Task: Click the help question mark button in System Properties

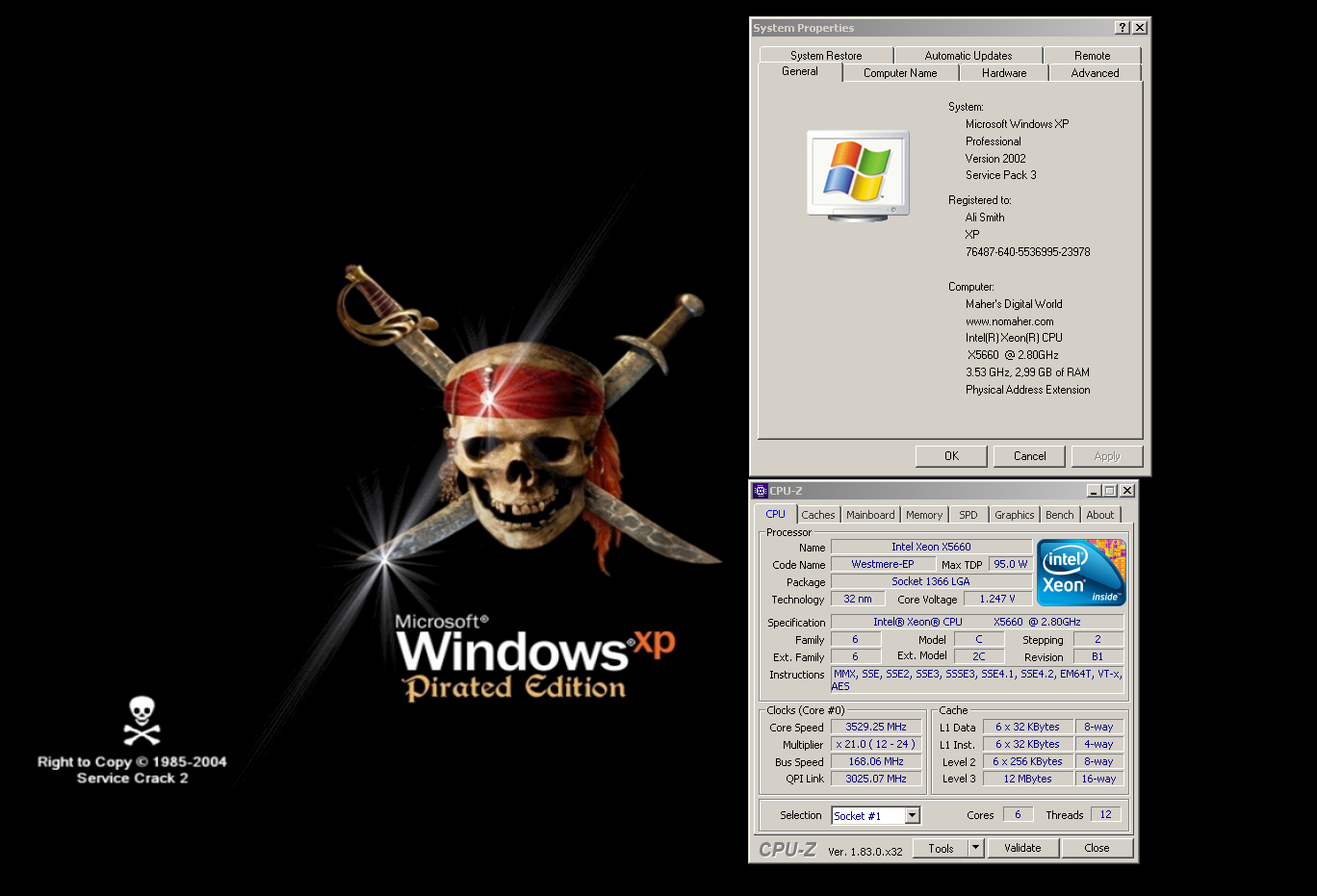Action: tap(1123, 28)
